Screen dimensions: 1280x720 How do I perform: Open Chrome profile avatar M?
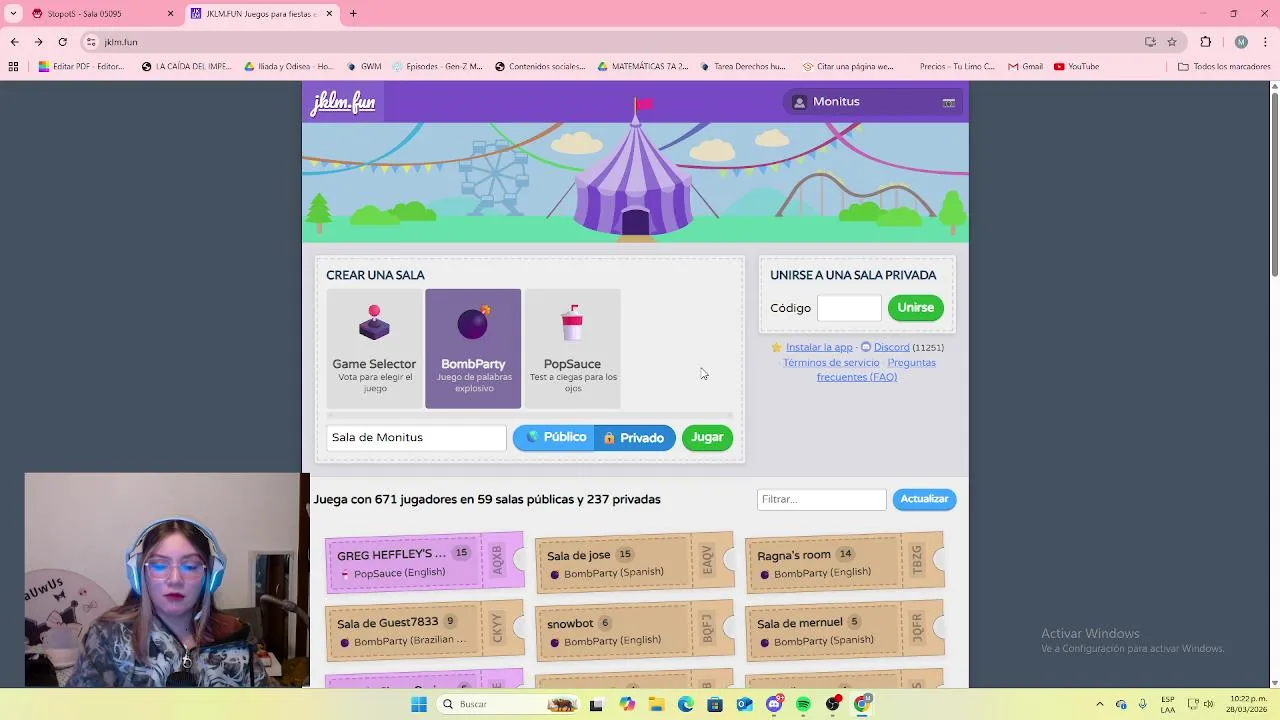(1241, 42)
